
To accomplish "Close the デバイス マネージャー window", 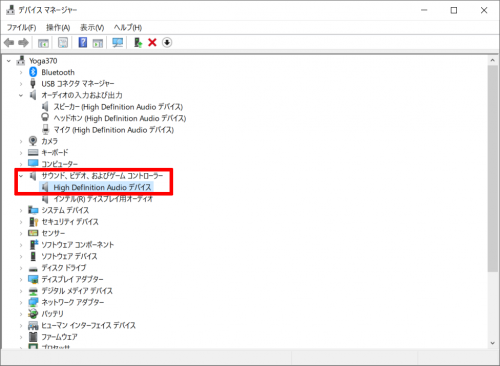I will [x=484, y=10].
